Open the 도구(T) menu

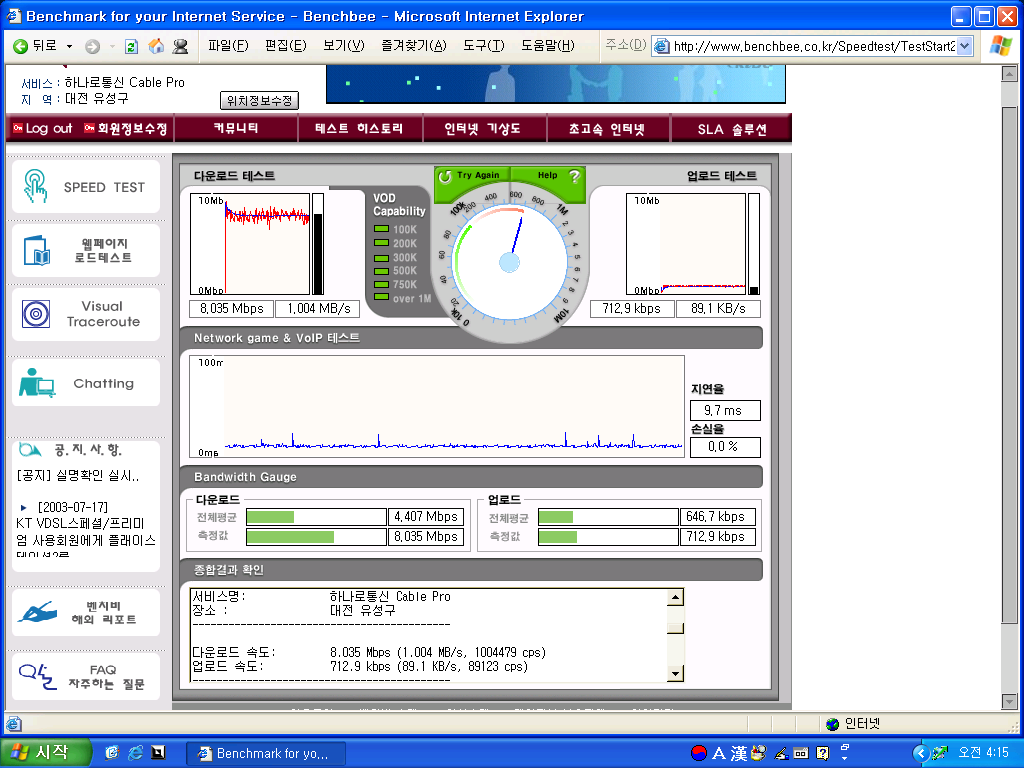tap(483, 46)
